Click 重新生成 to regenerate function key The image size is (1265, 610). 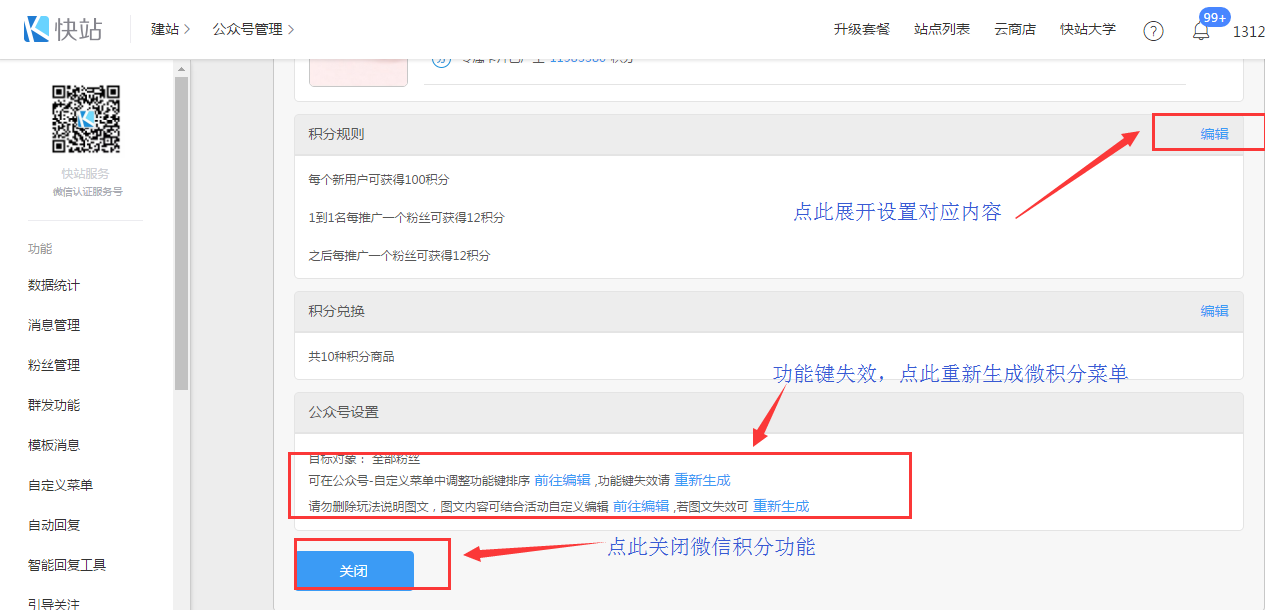702,480
